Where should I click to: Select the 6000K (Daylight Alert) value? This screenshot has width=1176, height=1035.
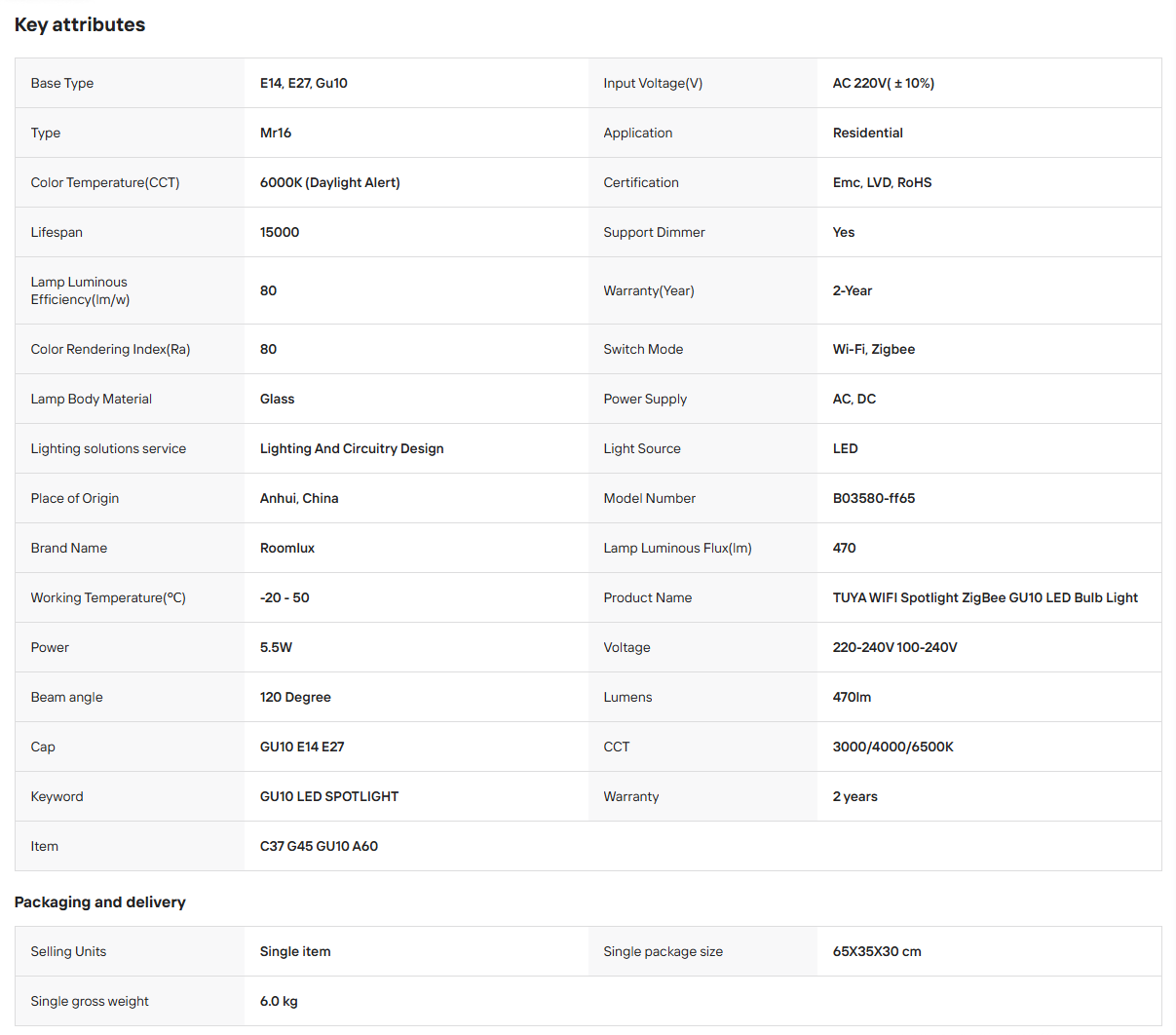tap(330, 182)
